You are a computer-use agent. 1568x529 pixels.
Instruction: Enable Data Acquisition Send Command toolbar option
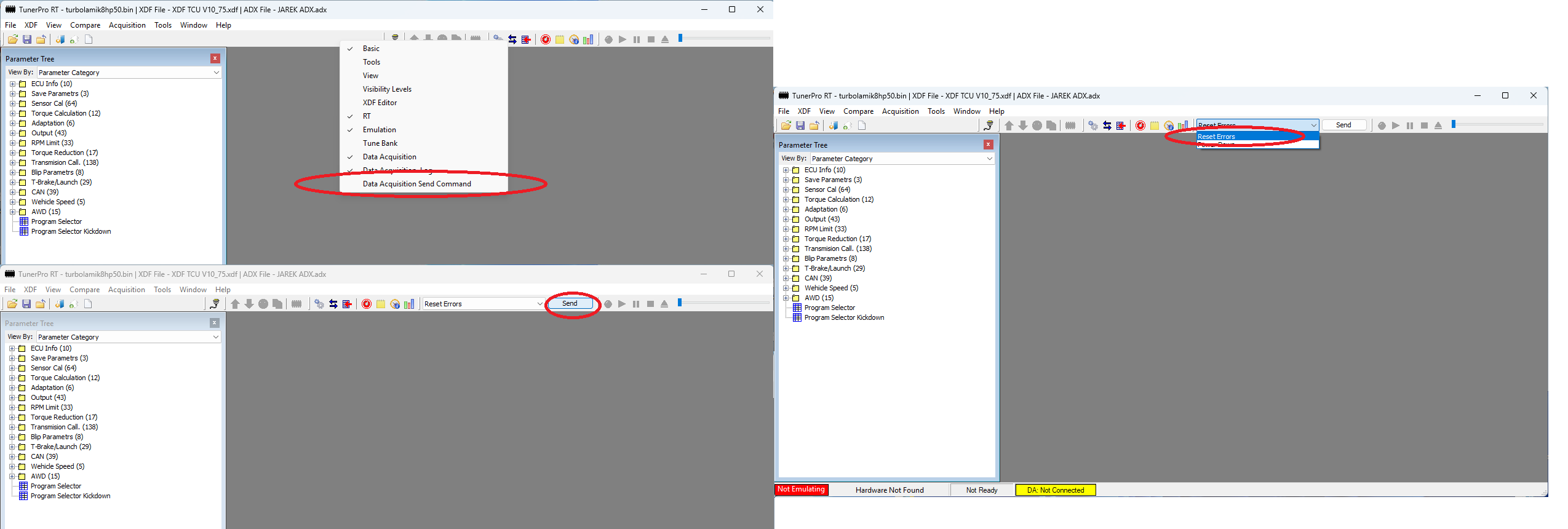pyautogui.click(x=416, y=184)
